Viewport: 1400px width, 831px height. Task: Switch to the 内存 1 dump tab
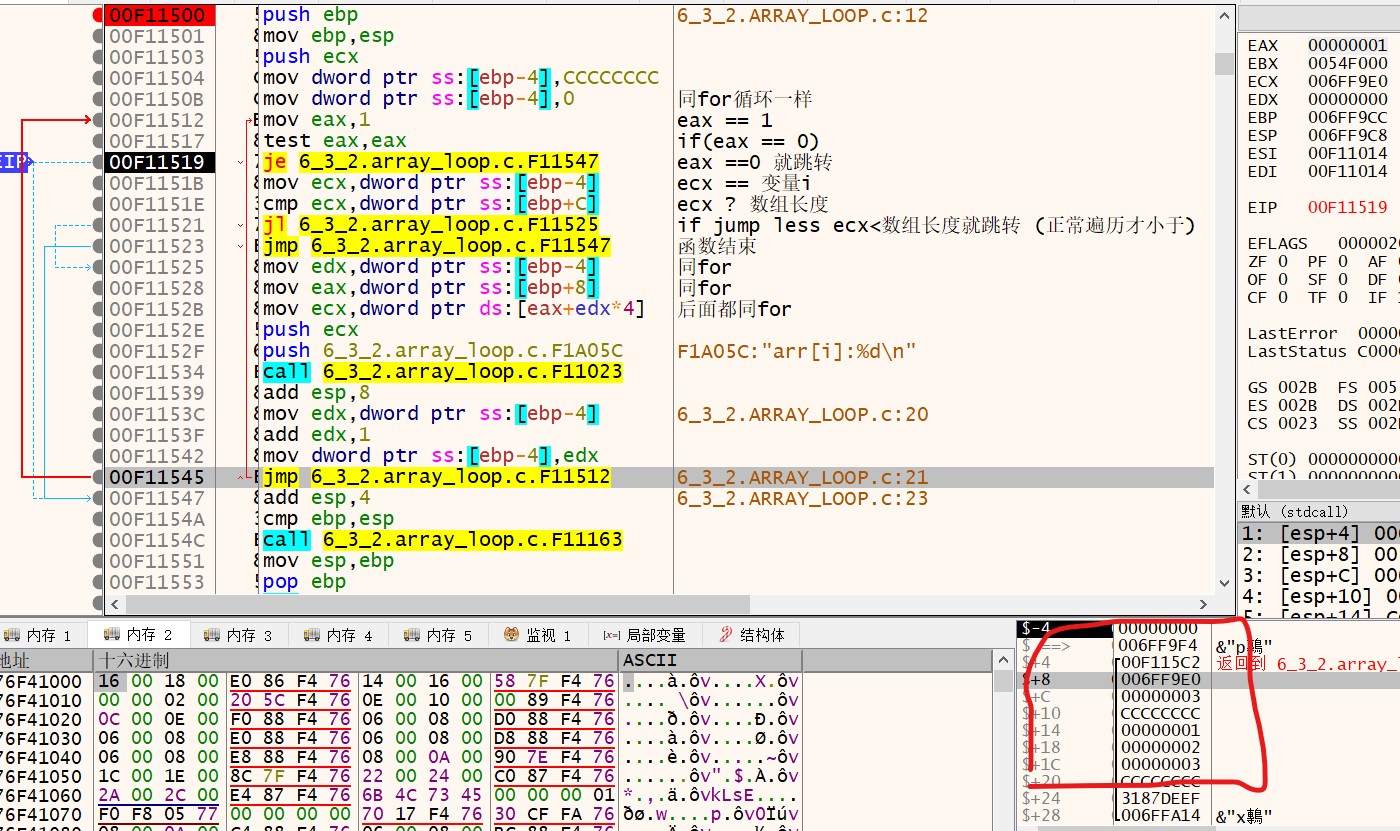41,635
